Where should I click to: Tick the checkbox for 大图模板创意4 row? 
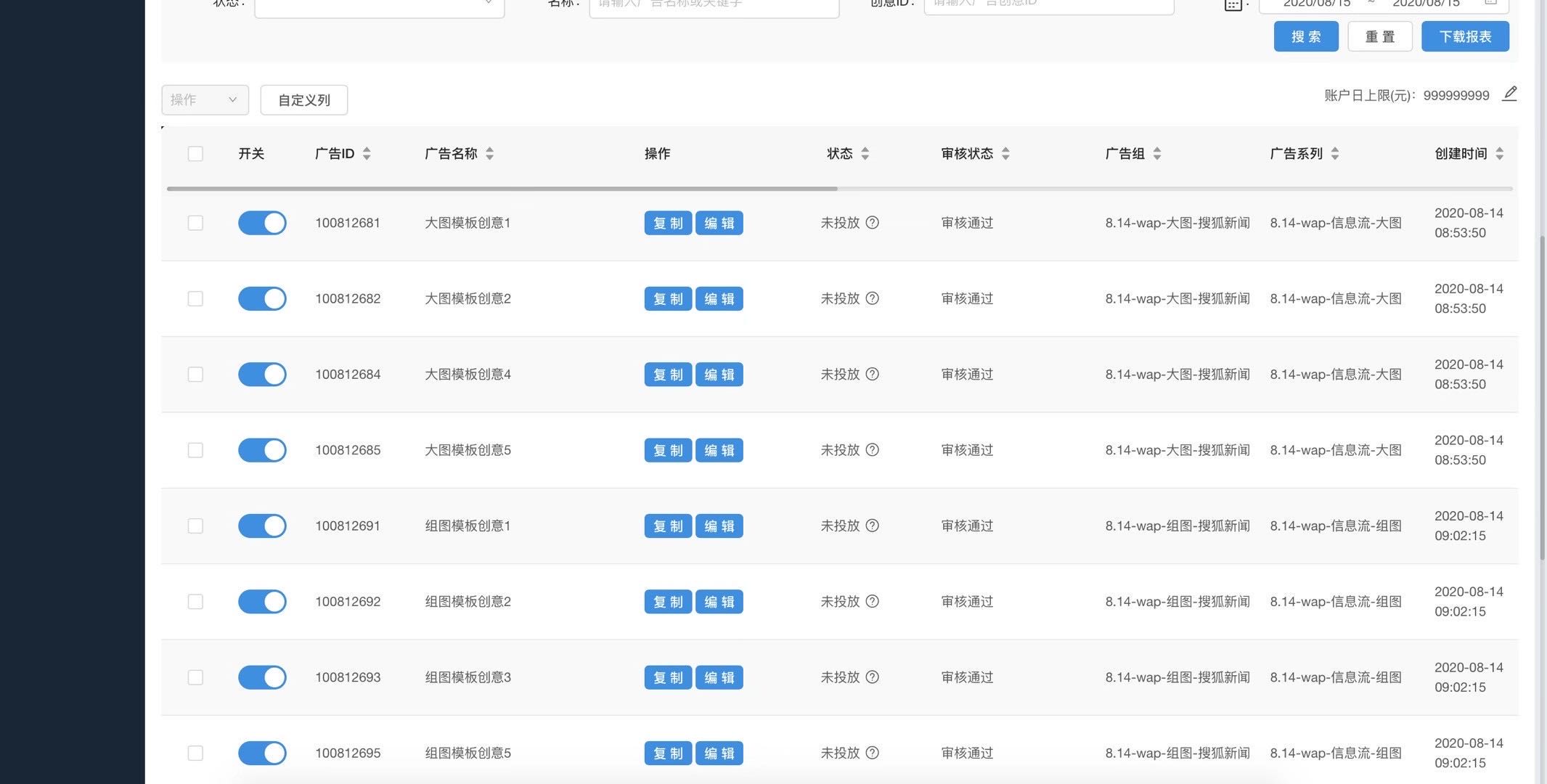[195, 375]
